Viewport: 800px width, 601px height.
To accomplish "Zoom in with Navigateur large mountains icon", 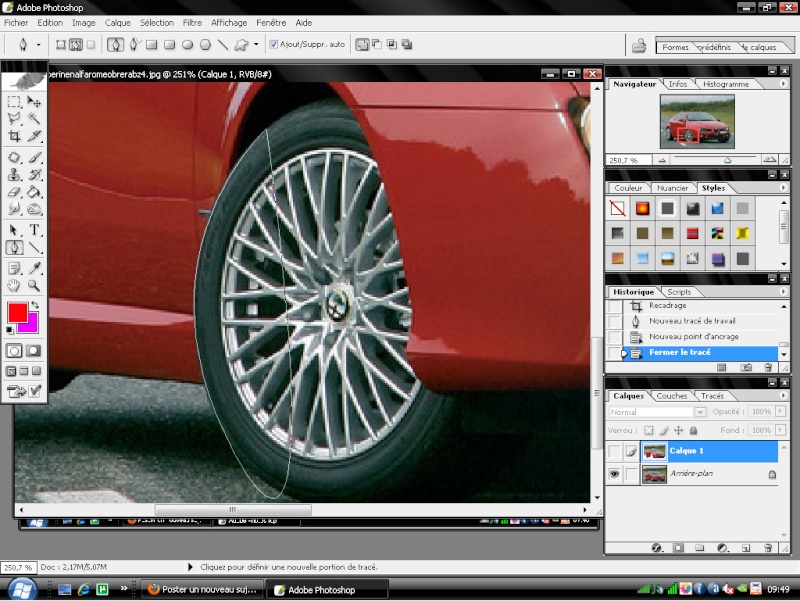I will 769,160.
